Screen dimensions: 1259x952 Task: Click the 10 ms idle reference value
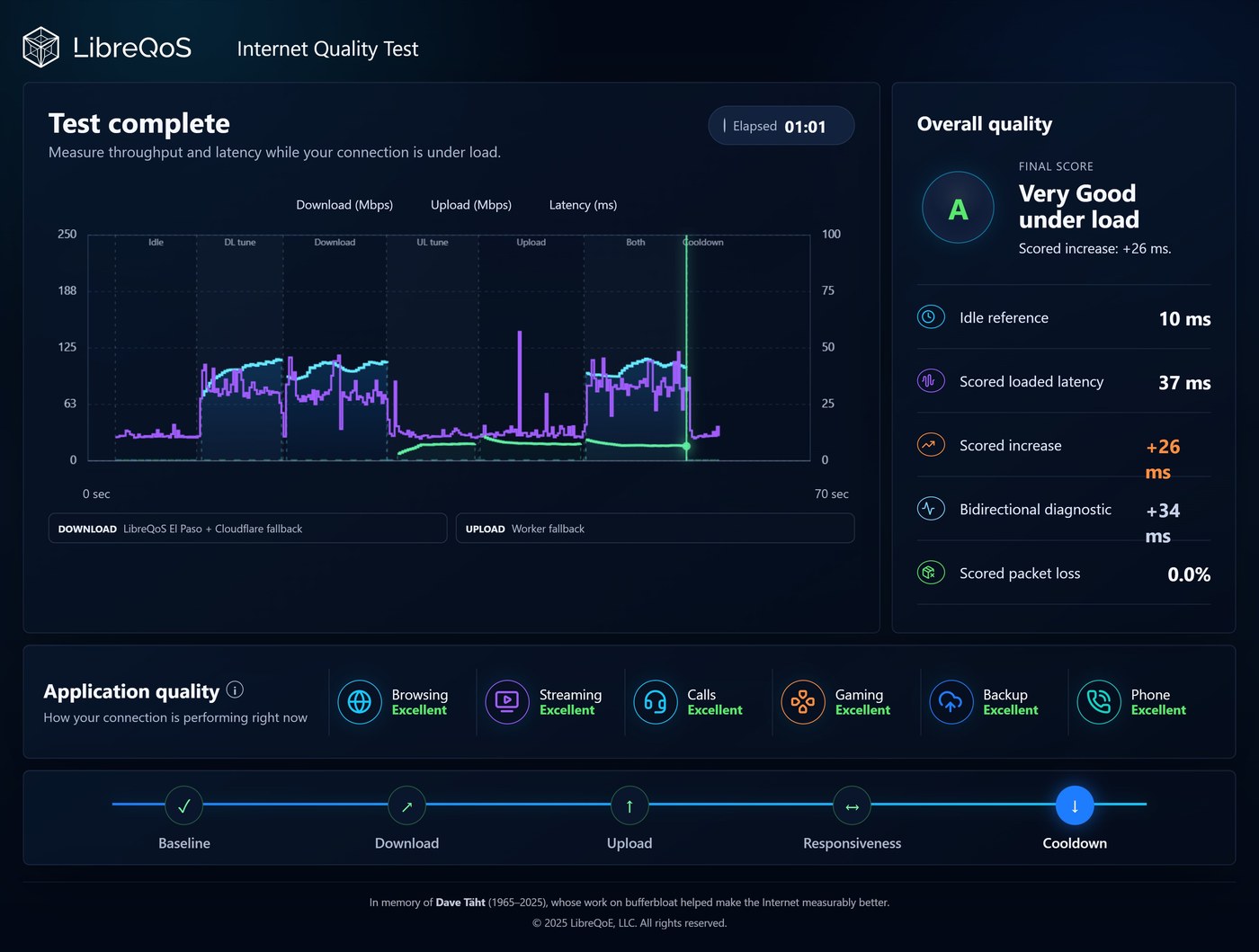[x=1184, y=319]
